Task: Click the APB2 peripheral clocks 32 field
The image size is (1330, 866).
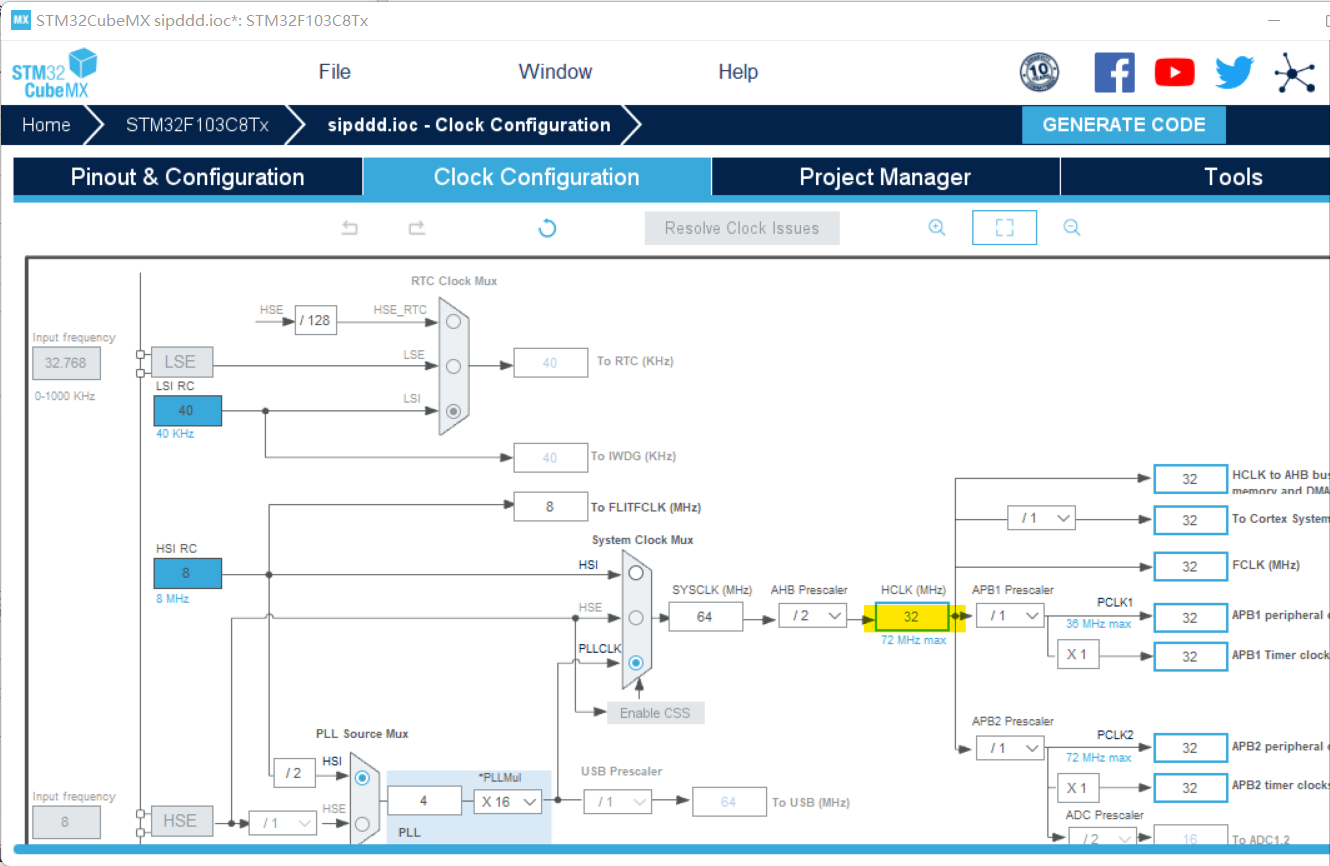Action: click(x=1190, y=747)
